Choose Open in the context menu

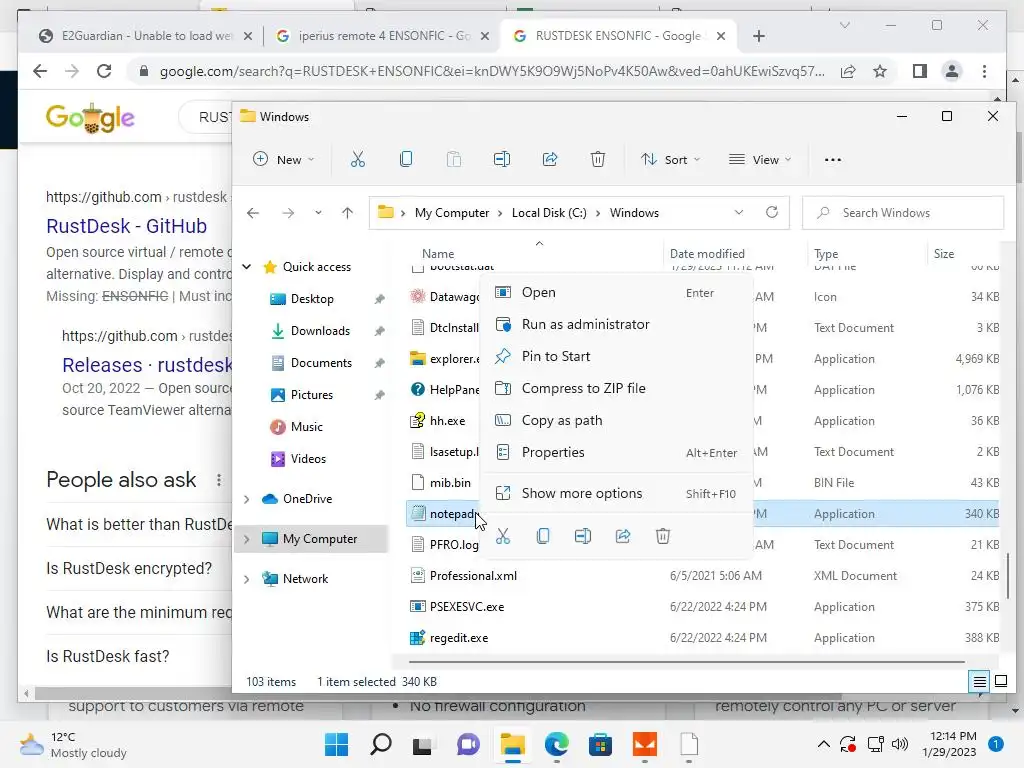(x=616, y=293)
